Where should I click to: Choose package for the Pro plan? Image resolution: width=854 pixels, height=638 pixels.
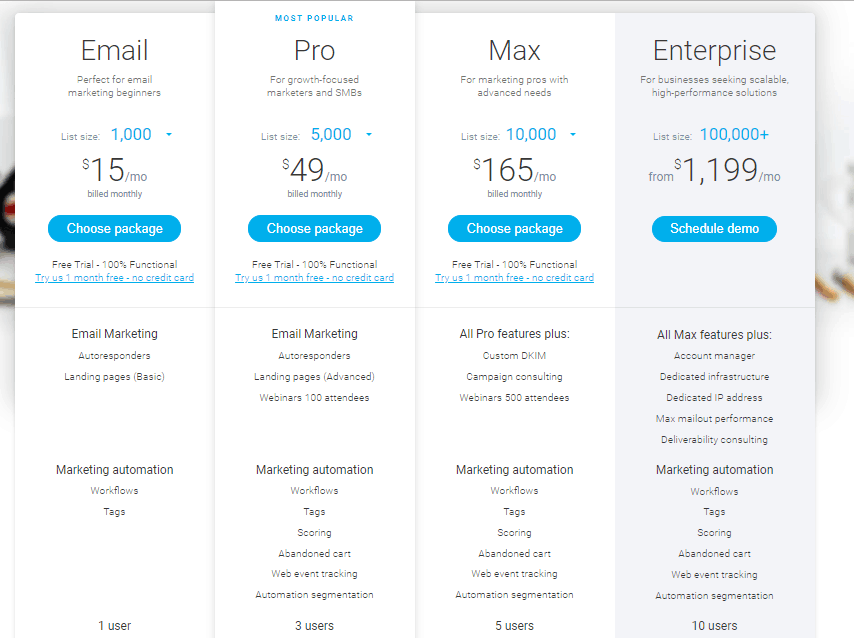click(314, 229)
